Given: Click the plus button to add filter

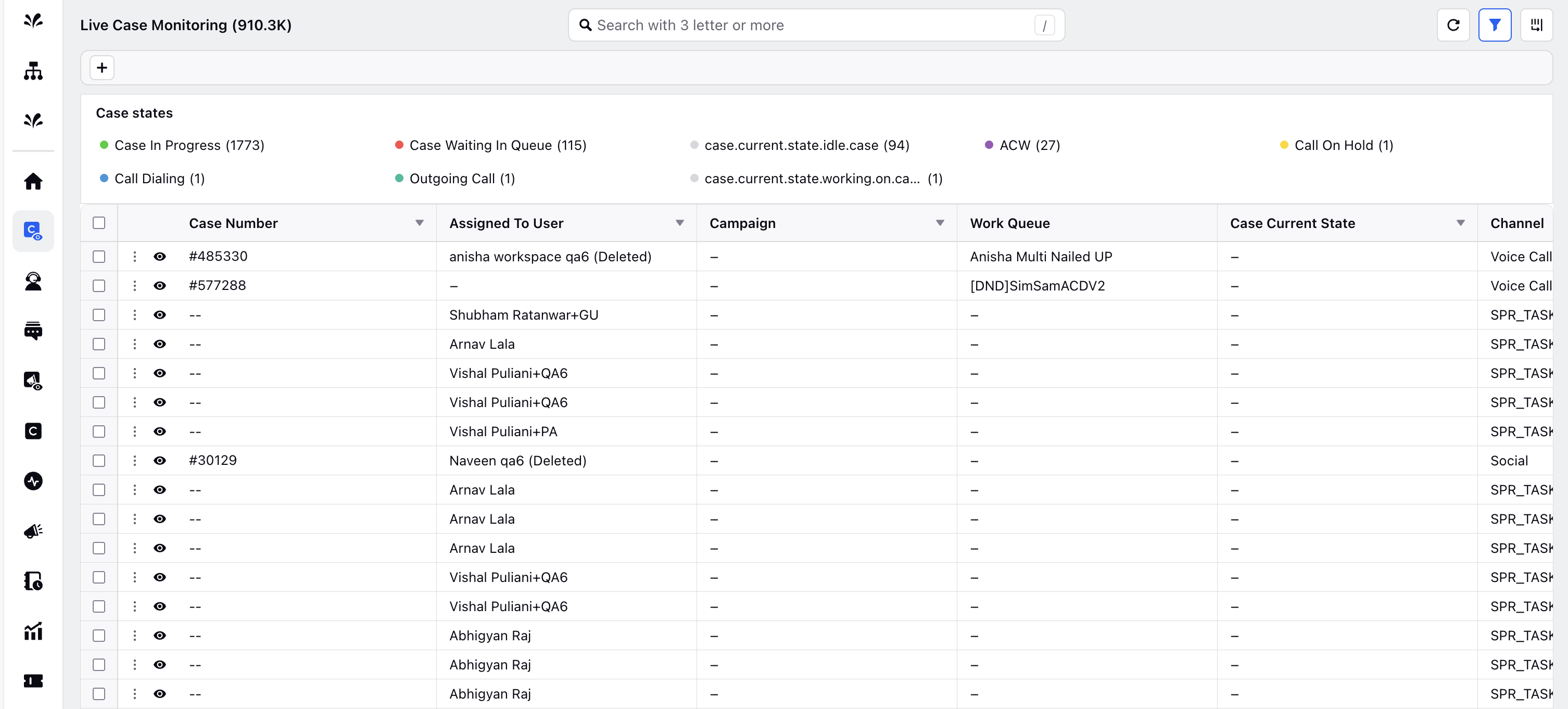Looking at the screenshot, I should [x=102, y=68].
